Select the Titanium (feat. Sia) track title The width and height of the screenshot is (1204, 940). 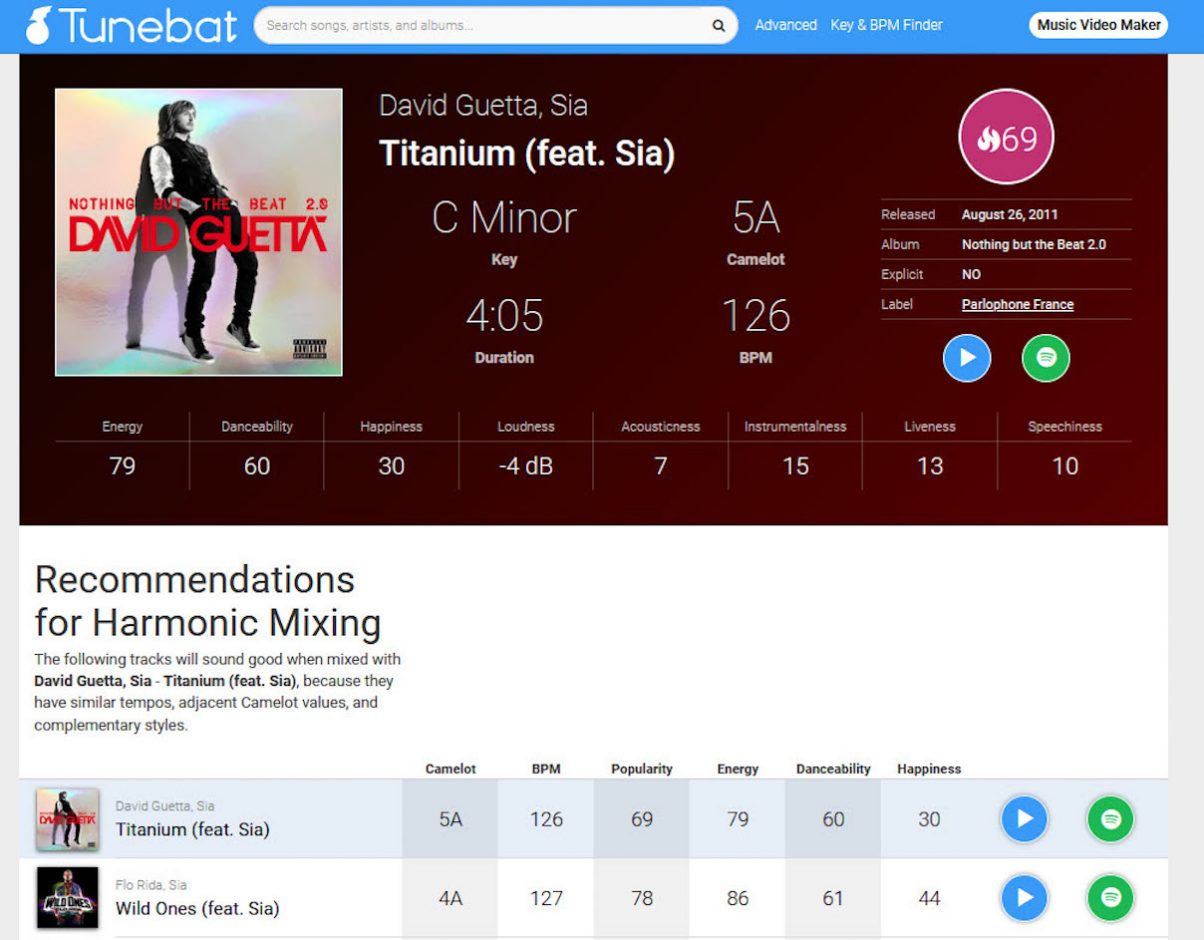pyautogui.click(x=527, y=153)
